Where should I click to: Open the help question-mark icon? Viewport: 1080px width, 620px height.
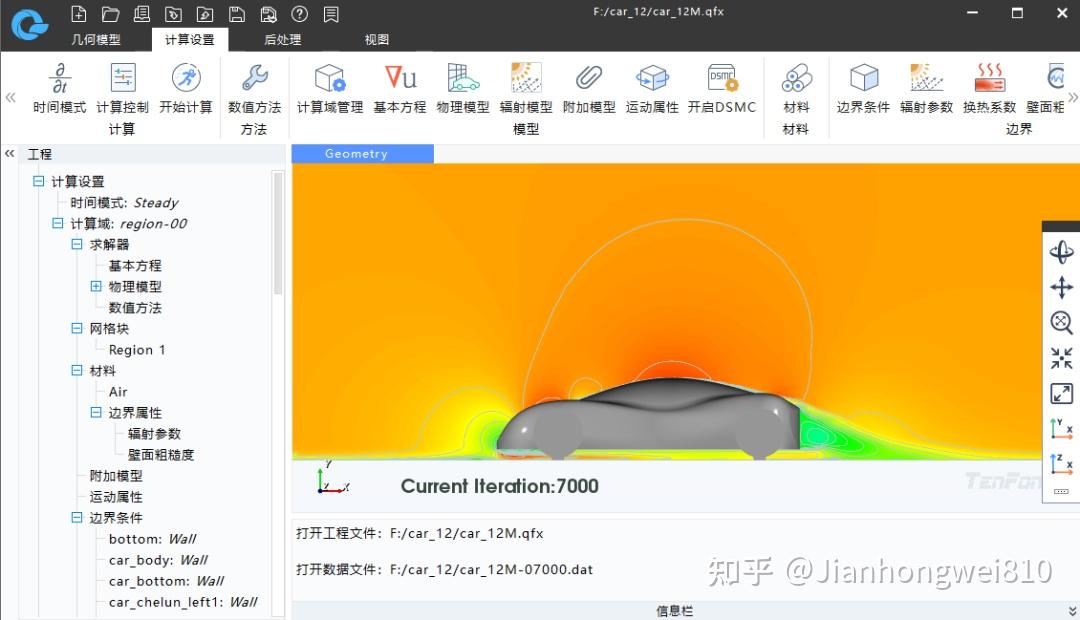(x=299, y=14)
